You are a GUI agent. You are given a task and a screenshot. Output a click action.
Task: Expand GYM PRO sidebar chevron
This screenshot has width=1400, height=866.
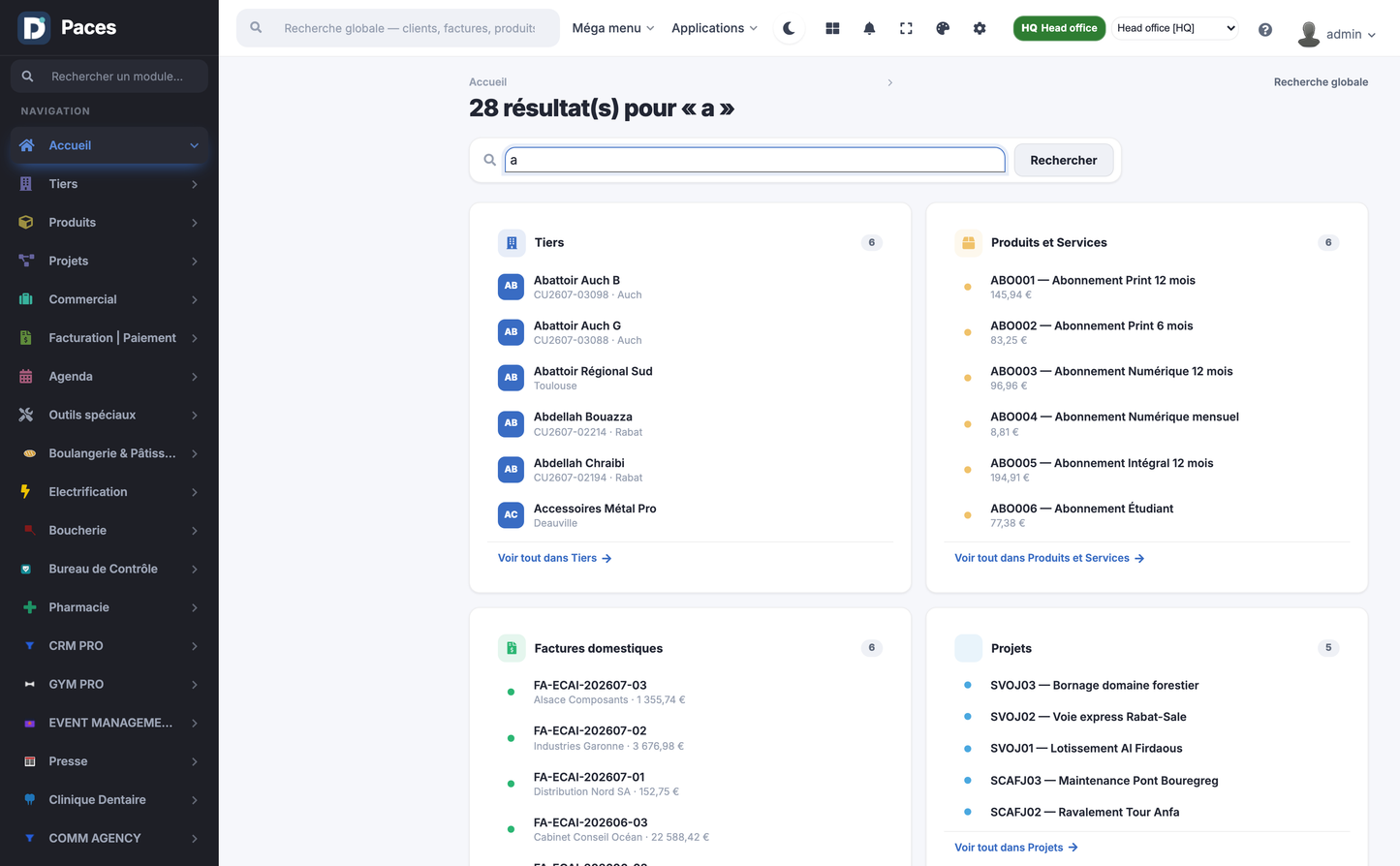[x=194, y=685]
